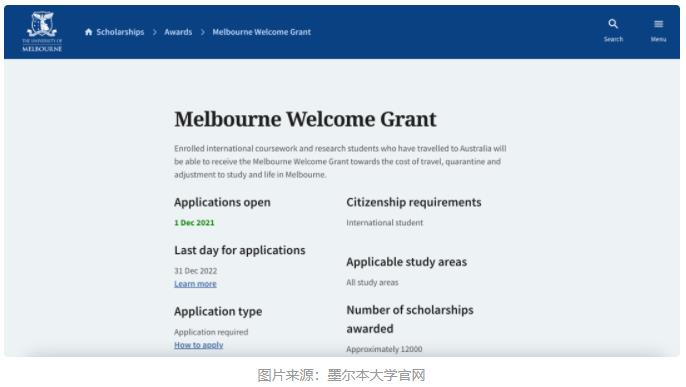Click 'International student' text

tap(385, 223)
